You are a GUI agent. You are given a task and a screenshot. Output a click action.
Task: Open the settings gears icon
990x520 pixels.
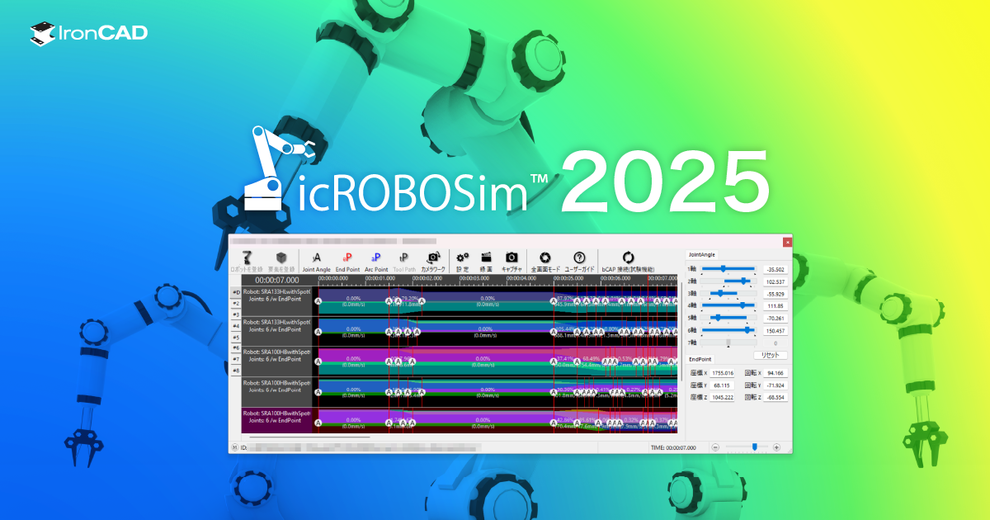click(x=462, y=261)
